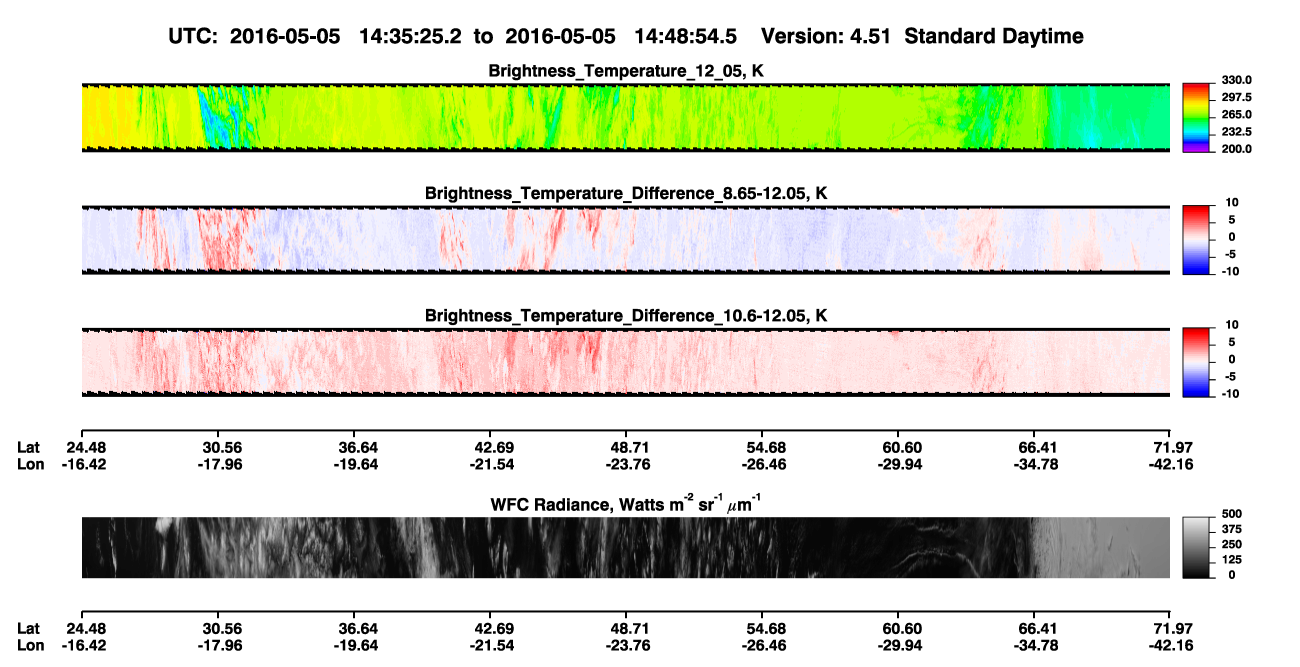The width and height of the screenshot is (1300, 667).
Task: Click the 500 radiance colorbar label
Action: [x=1231, y=514]
